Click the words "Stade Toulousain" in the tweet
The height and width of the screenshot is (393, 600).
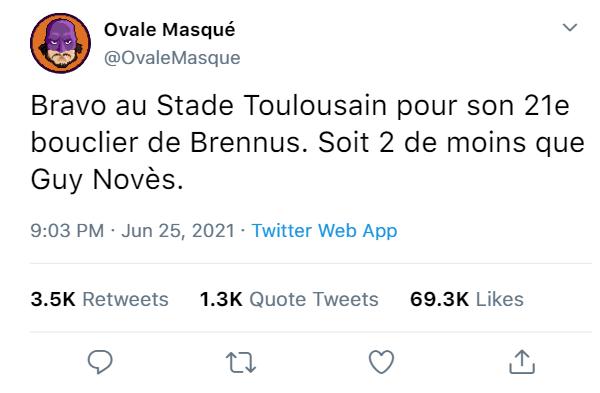tap(272, 106)
